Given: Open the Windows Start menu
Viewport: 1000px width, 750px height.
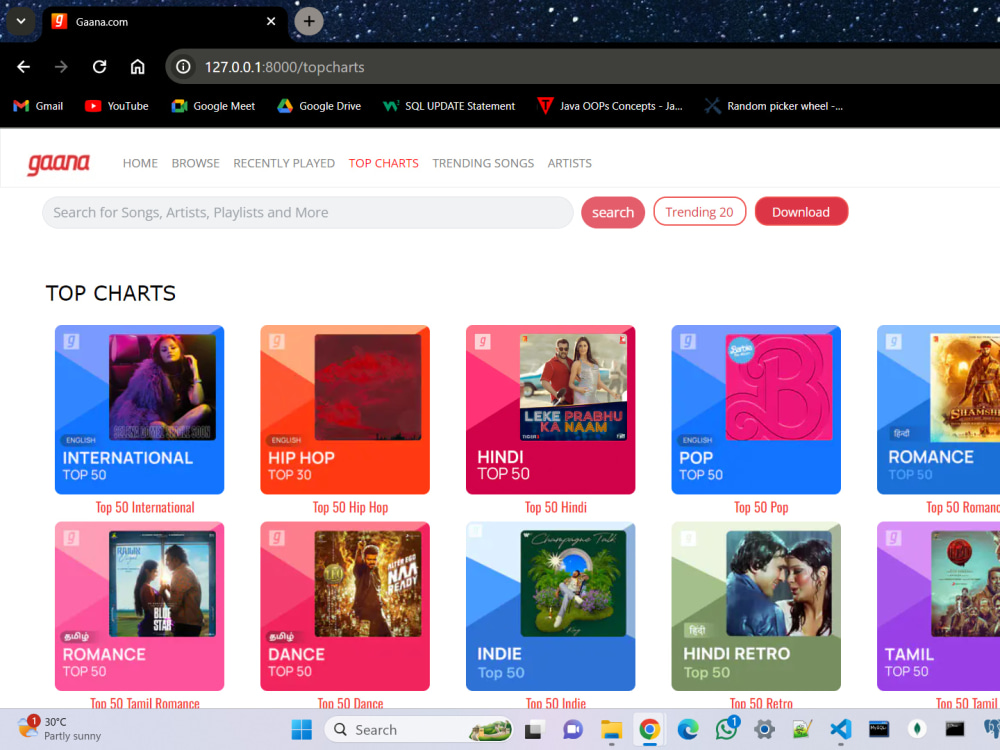Looking at the screenshot, I should click(x=302, y=730).
